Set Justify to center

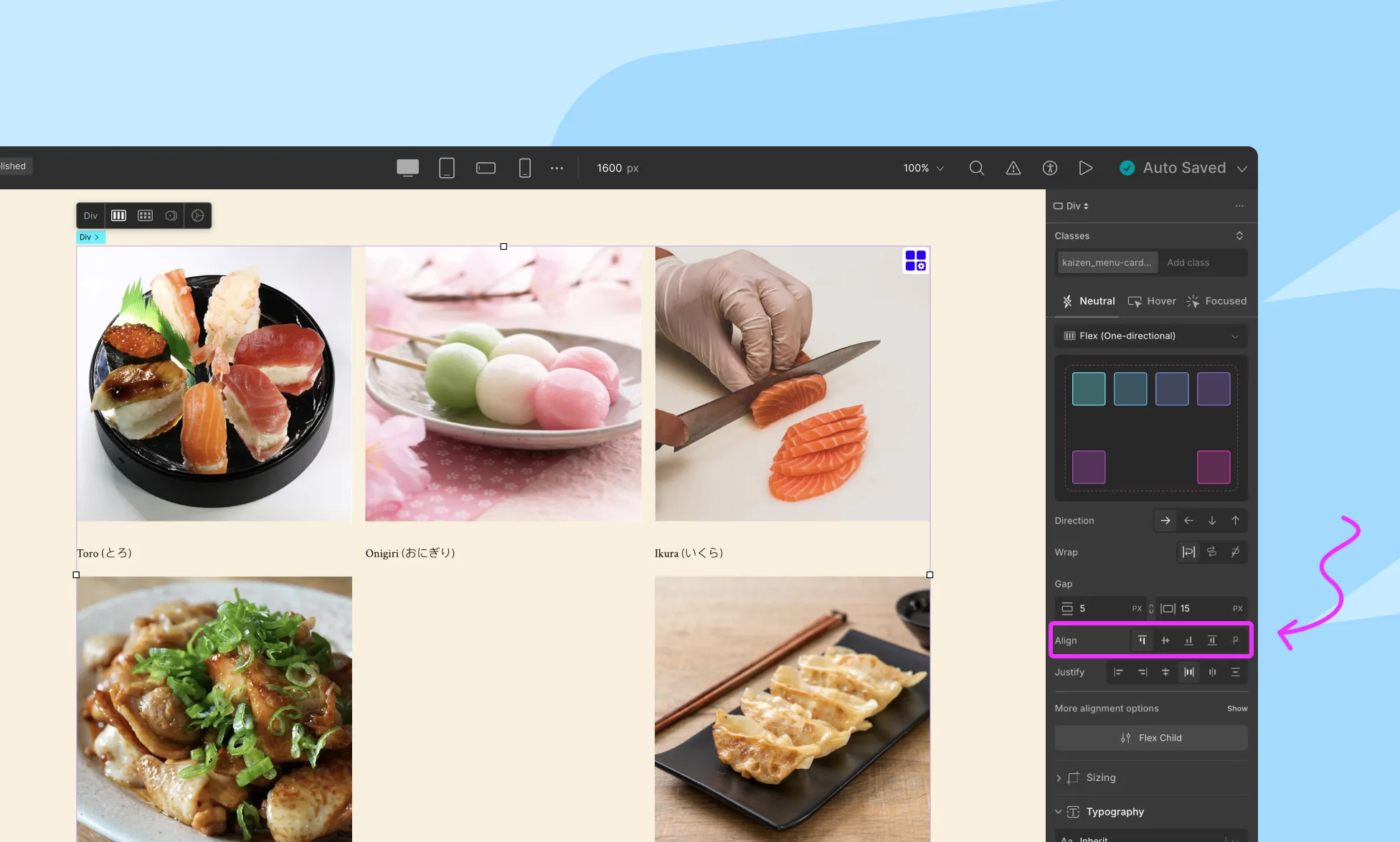point(1165,672)
